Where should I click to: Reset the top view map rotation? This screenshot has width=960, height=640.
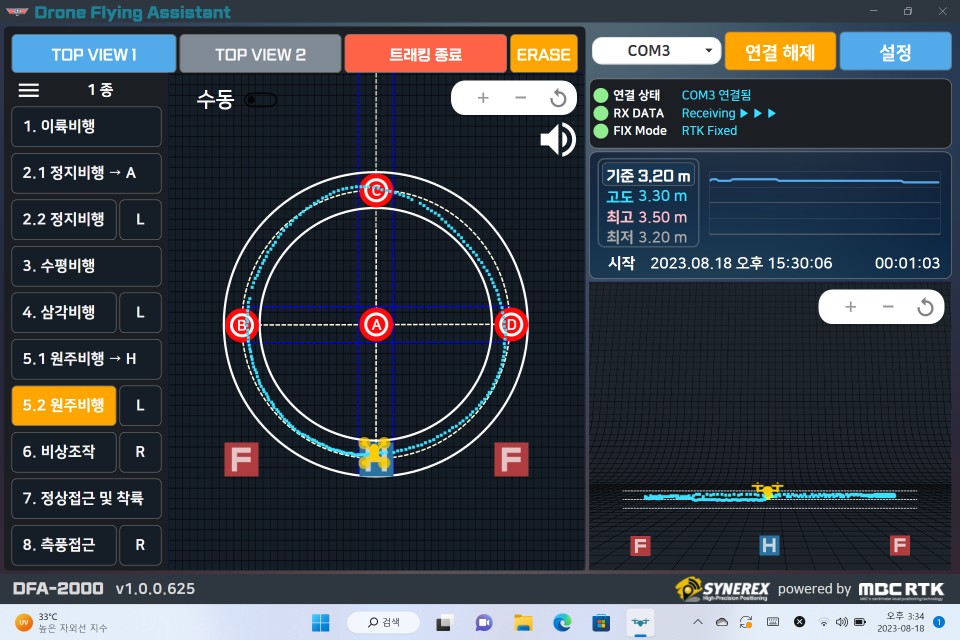coord(558,98)
